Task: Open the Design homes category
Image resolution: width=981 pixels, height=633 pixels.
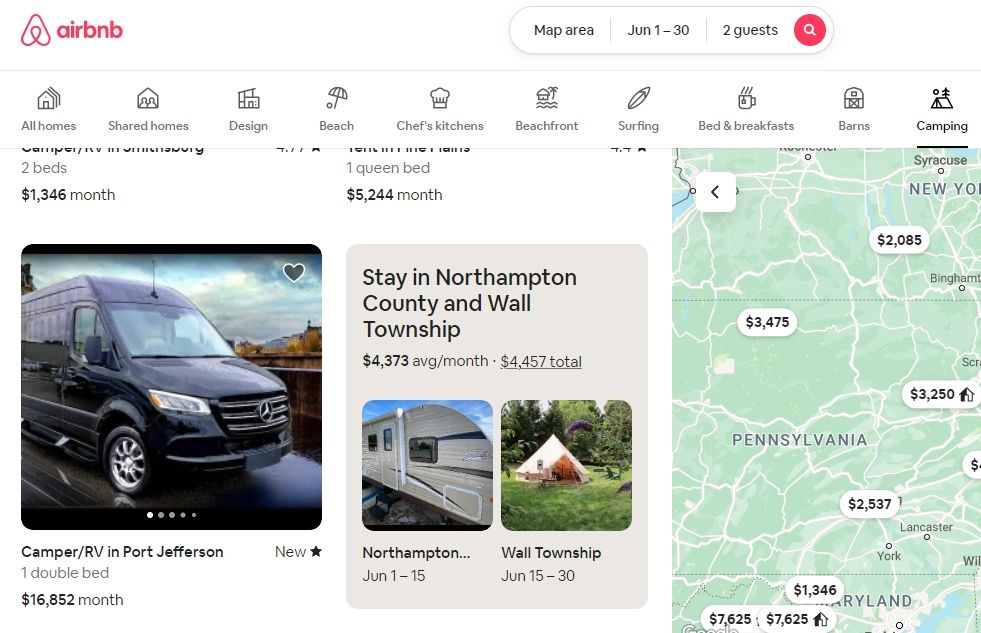Action: point(248,108)
